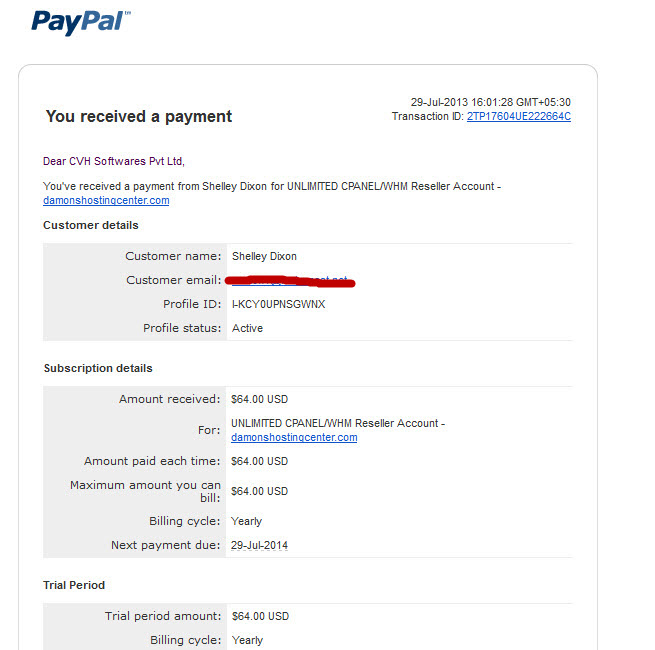The height and width of the screenshot is (650, 655).
Task: Click the Dear CVH Softwares Pvt Ltd greeting
Action: tap(114, 161)
